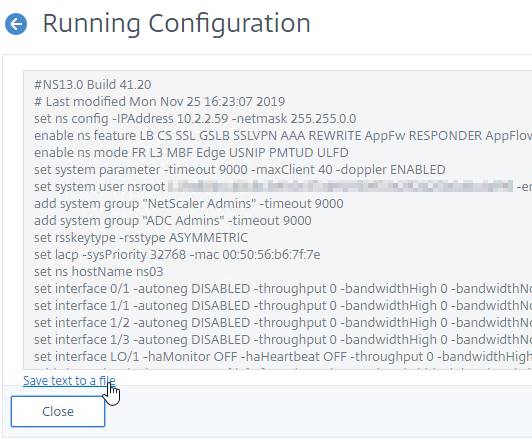Click the set lacp sysPriority line
This screenshot has width=532, height=438.
pyautogui.click(x=177, y=254)
